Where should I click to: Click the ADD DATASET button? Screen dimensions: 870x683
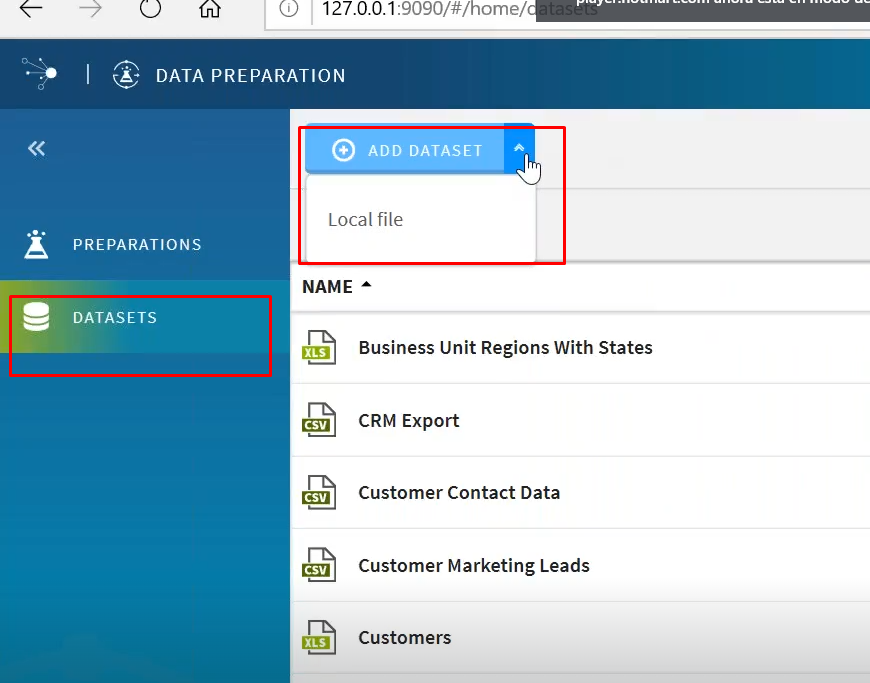coord(405,150)
